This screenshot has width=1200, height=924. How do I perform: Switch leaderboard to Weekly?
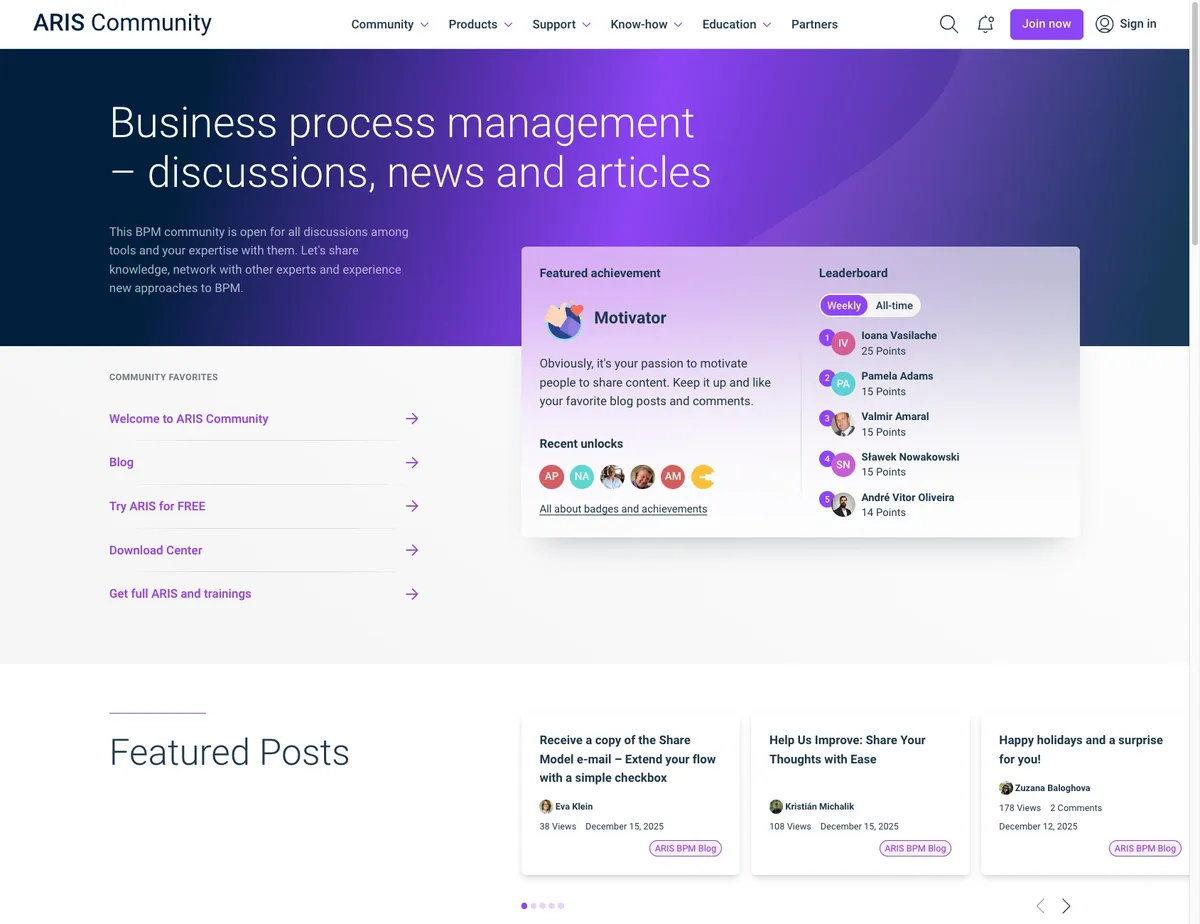pyautogui.click(x=844, y=306)
